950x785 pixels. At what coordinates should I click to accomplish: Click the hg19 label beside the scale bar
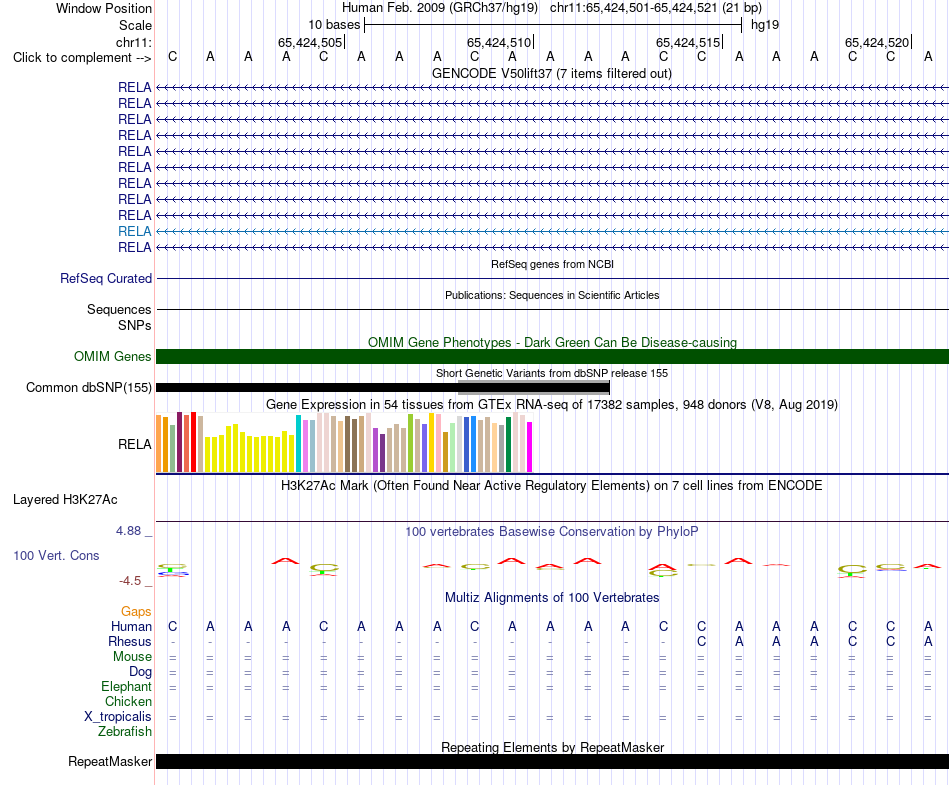[765, 25]
